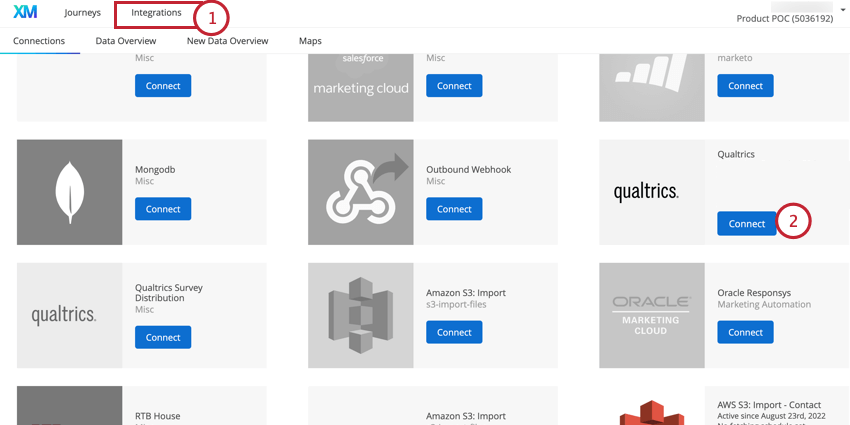Click Connect in the top-left Misc card
850x425 pixels.
click(163, 86)
